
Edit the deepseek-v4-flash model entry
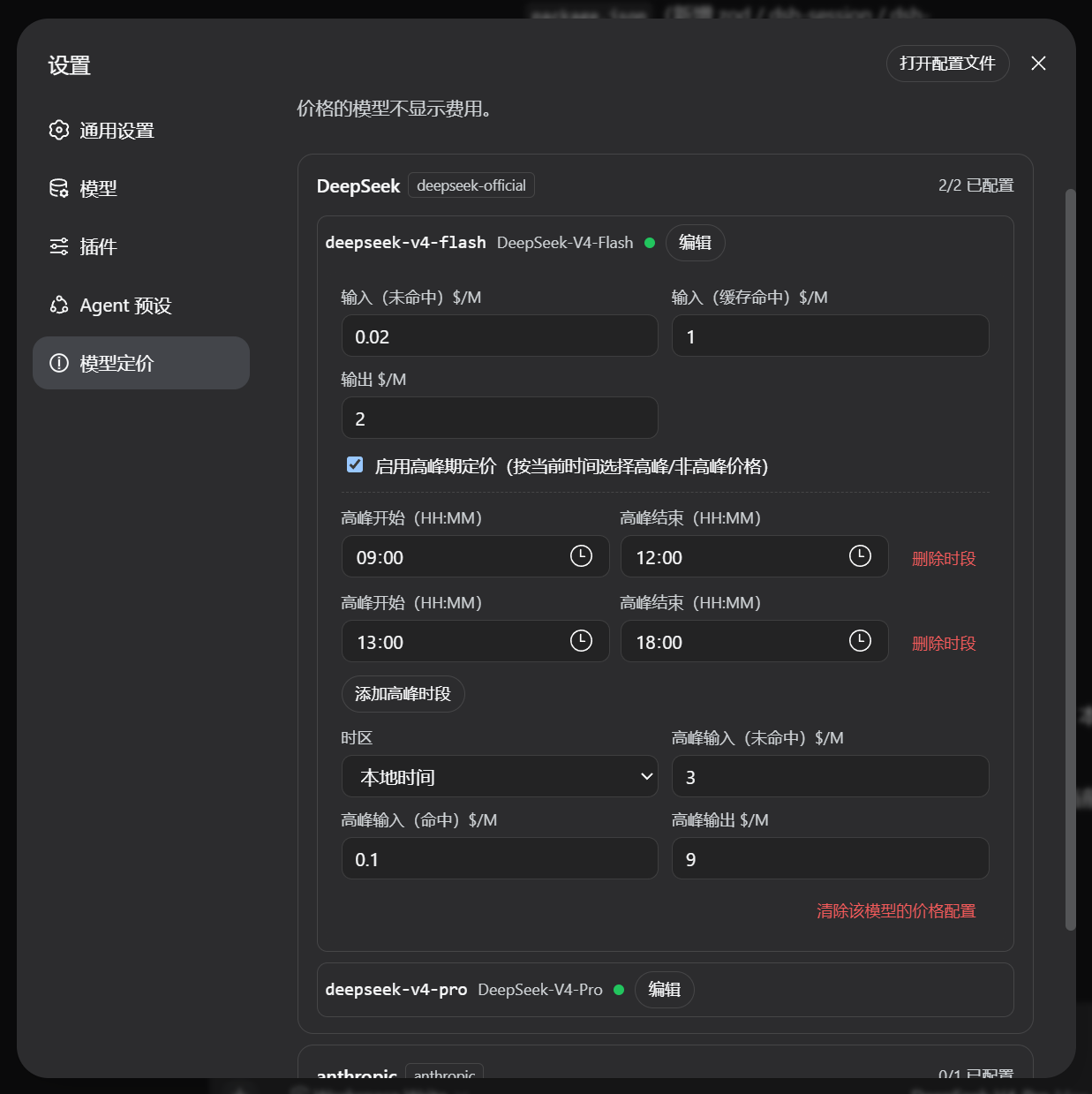tap(695, 243)
